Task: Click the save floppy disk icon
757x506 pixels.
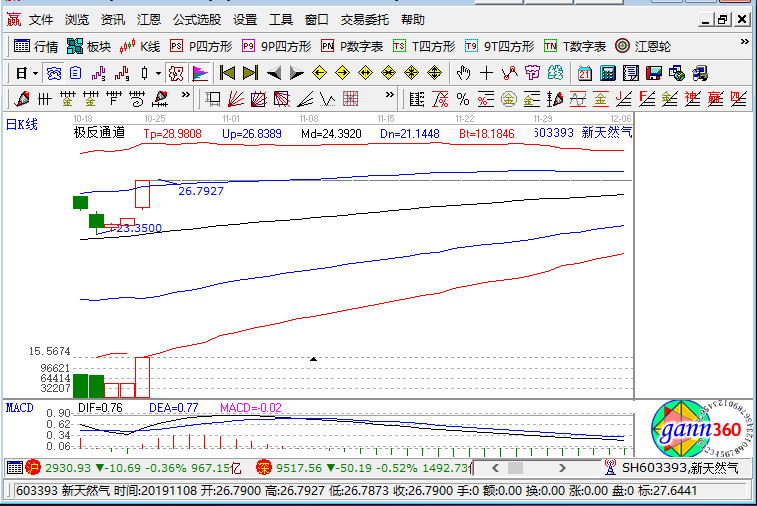Action: coord(654,73)
